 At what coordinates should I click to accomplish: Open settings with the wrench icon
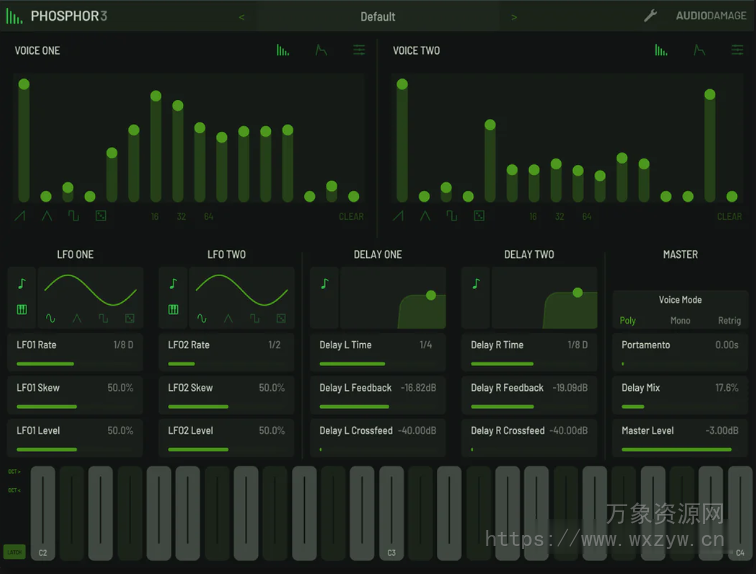(x=650, y=16)
